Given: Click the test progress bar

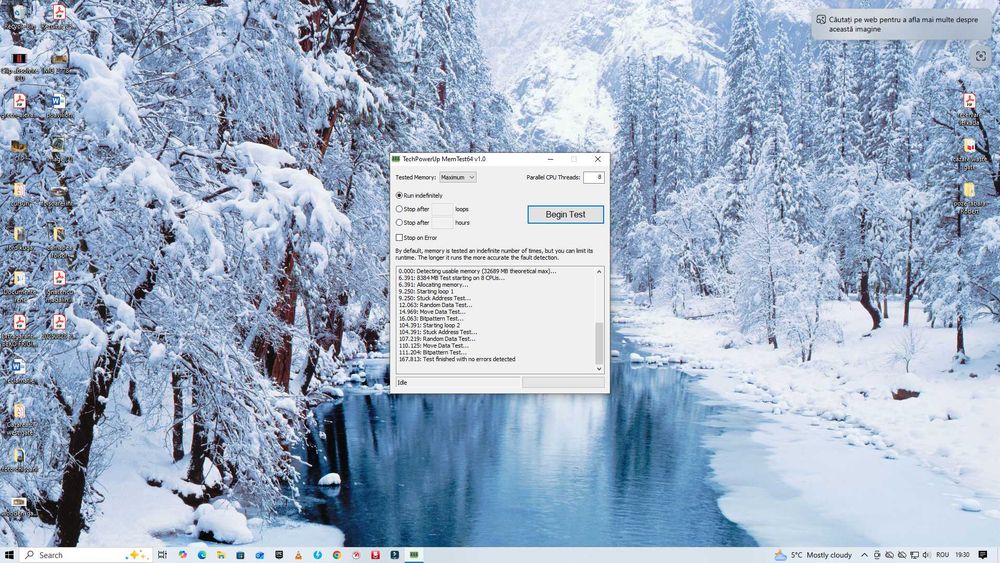Looking at the screenshot, I should (x=563, y=383).
